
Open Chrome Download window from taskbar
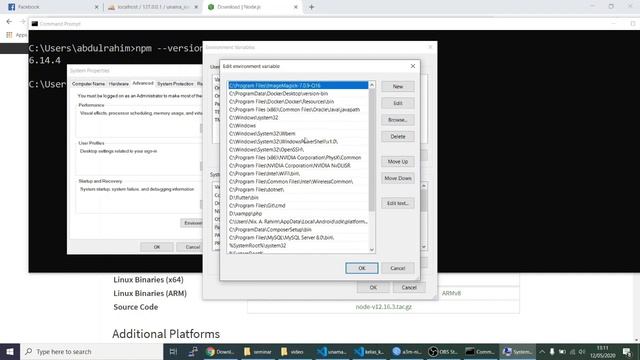click(220, 351)
